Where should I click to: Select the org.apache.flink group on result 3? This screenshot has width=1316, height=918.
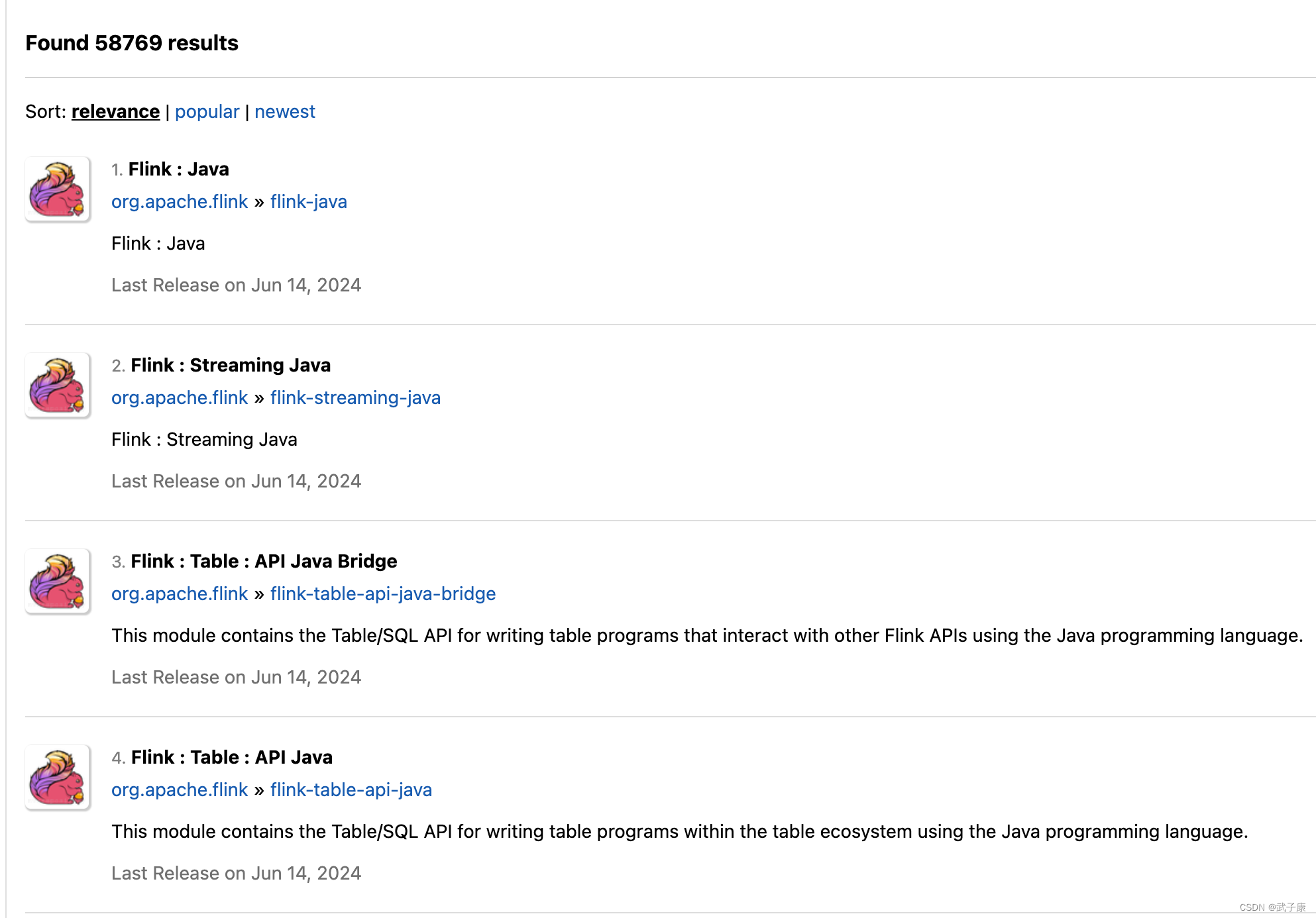[179, 593]
